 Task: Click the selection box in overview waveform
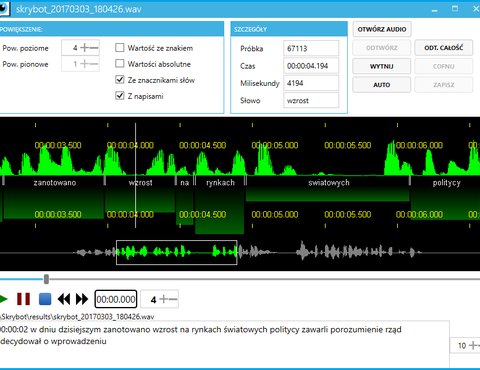tap(177, 252)
